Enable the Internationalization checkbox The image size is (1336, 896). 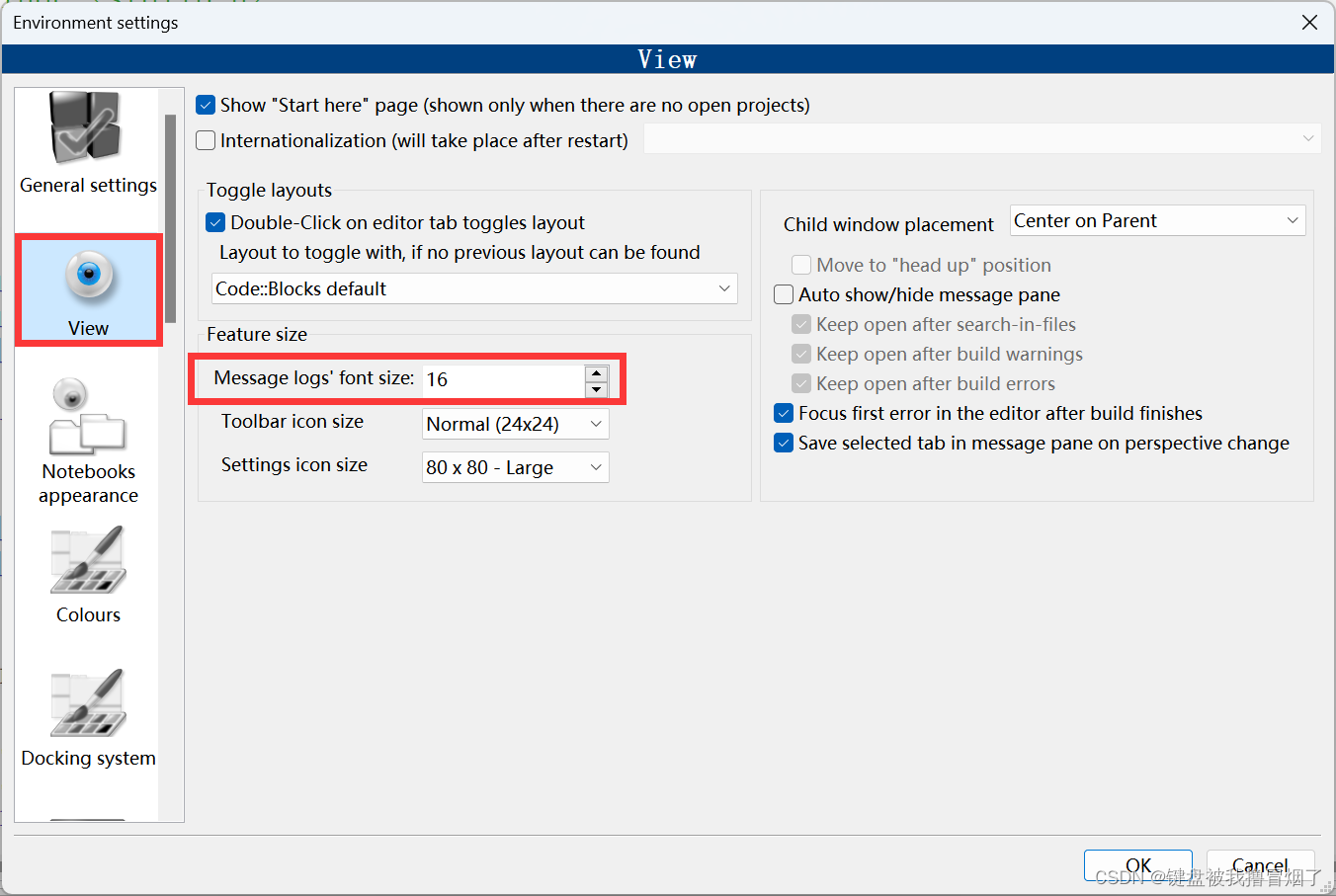point(206,140)
